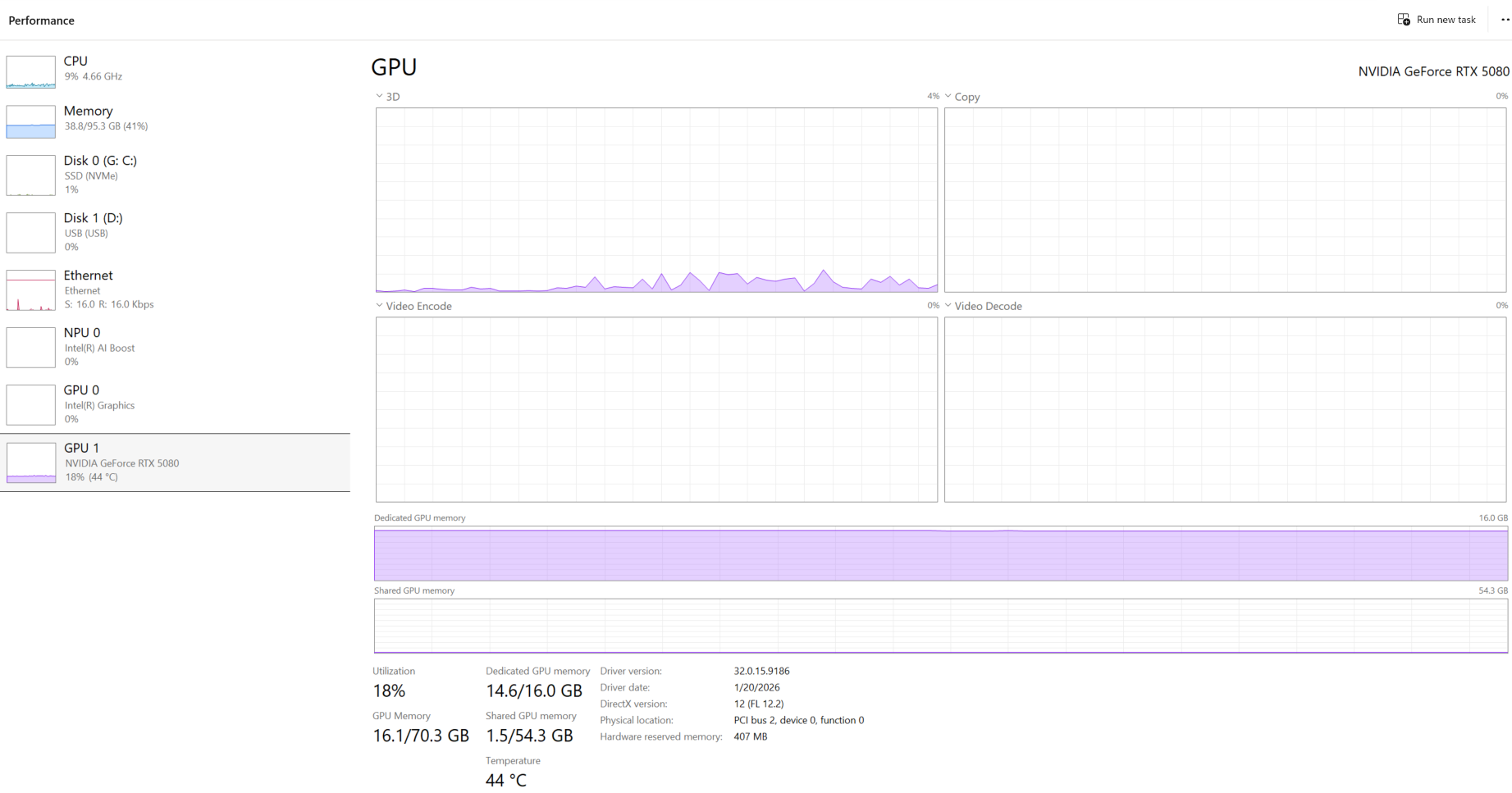
Task: Click inside the 3D utilization graph
Action: [x=656, y=199]
